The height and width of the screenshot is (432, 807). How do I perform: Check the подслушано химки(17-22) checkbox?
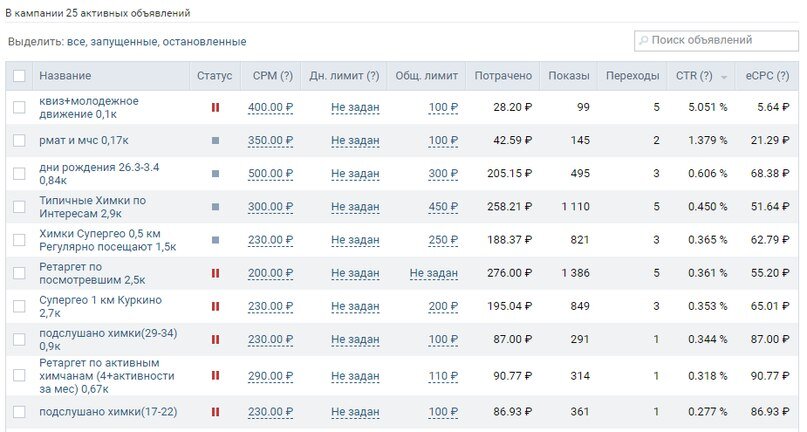pyautogui.click(x=19, y=411)
